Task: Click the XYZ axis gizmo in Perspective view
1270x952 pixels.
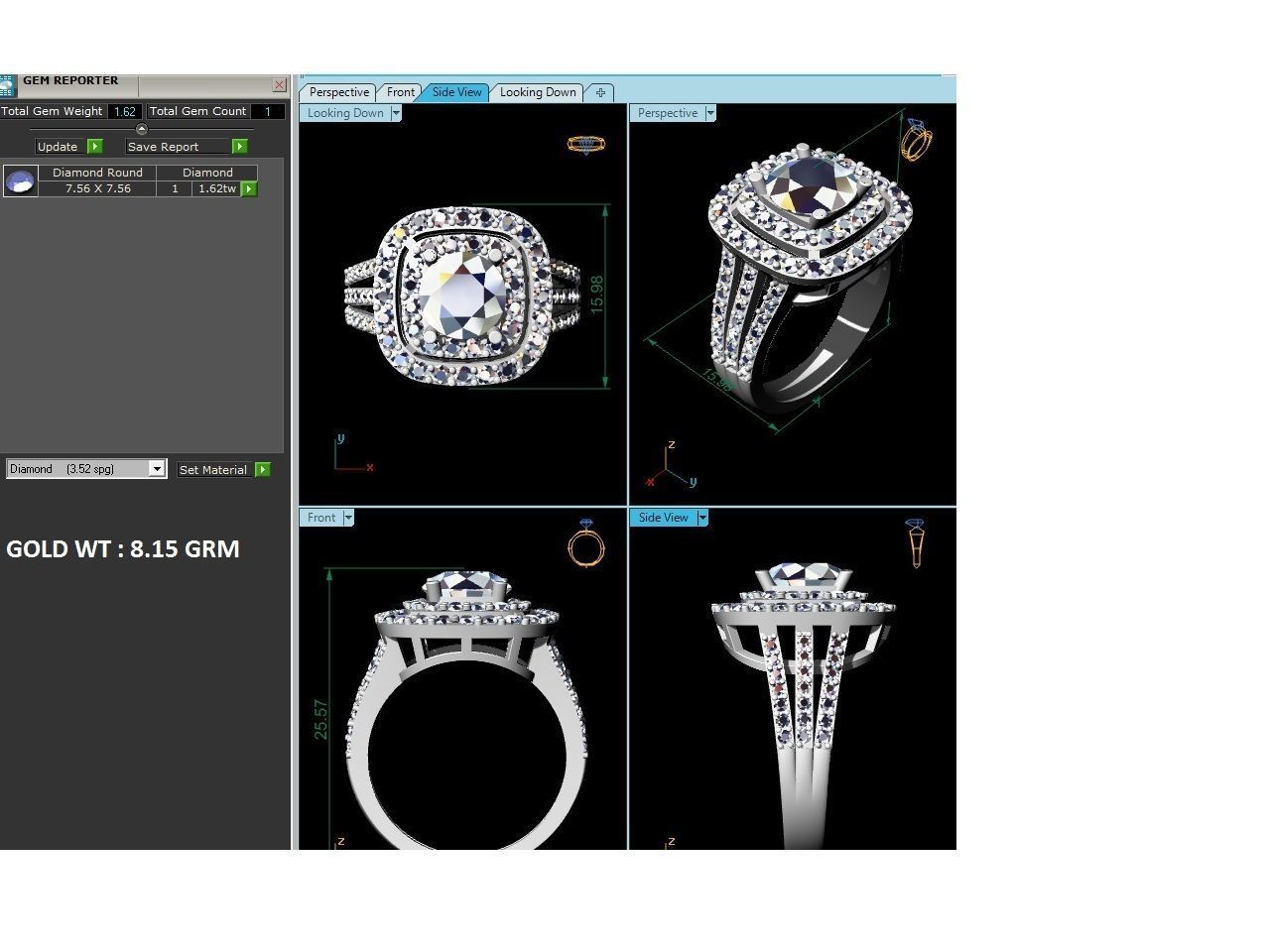Action: [672, 466]
